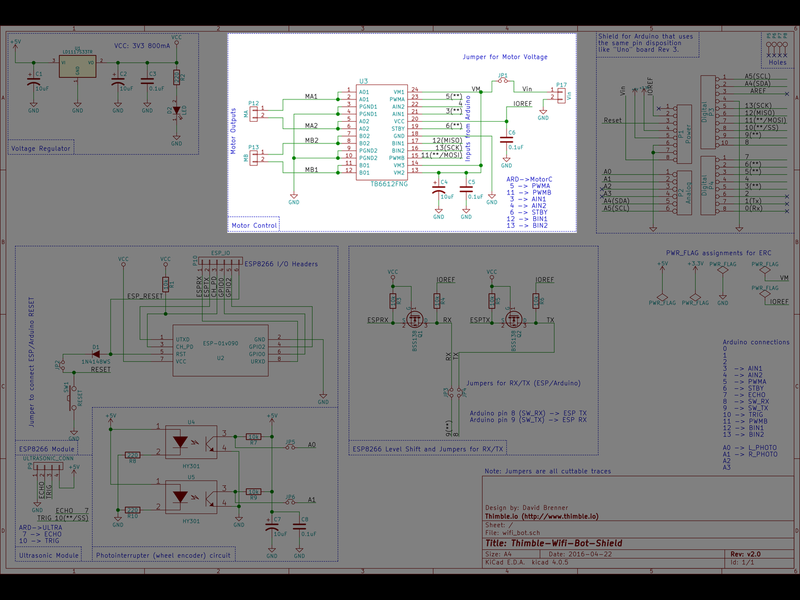Screen dimensions: 800x600
Task: Select the "A0 -> L_PHOTO" connection line
Action: point(750,447)
